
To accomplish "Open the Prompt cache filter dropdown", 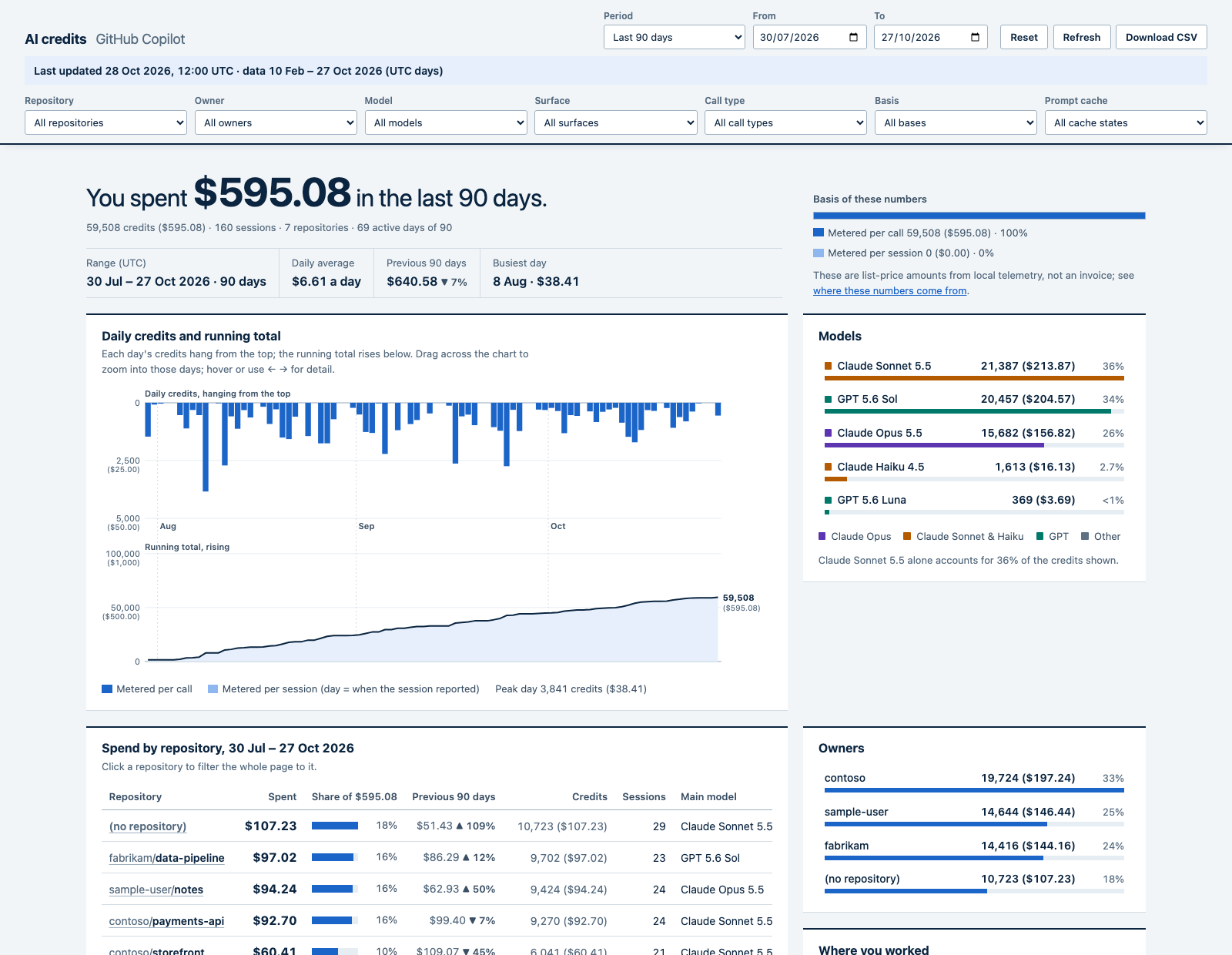I will [1126, 122].
